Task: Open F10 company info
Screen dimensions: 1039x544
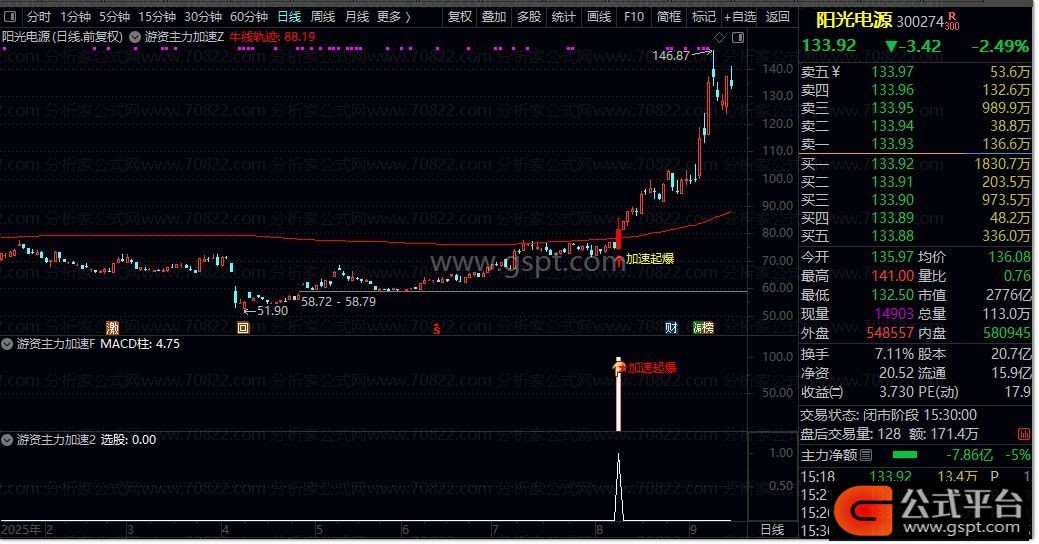Action: tap(633, 17)
